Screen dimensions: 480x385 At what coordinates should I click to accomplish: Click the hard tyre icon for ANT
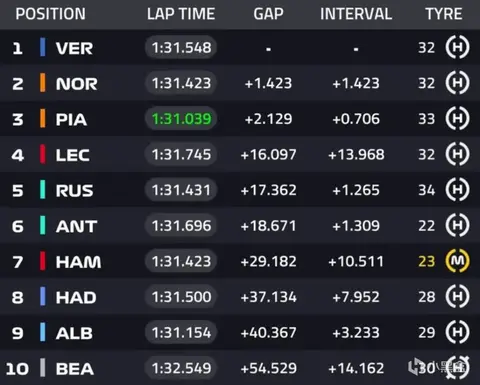pos(457,225)
